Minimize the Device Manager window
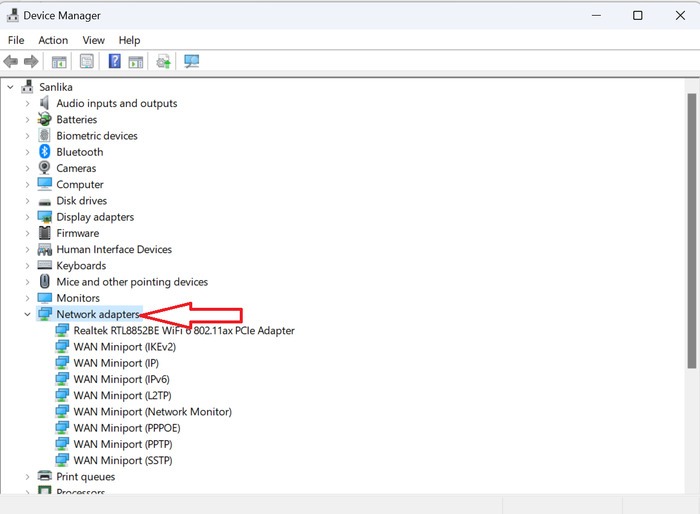This screenshot has width=700, height=514. (596, 16)
